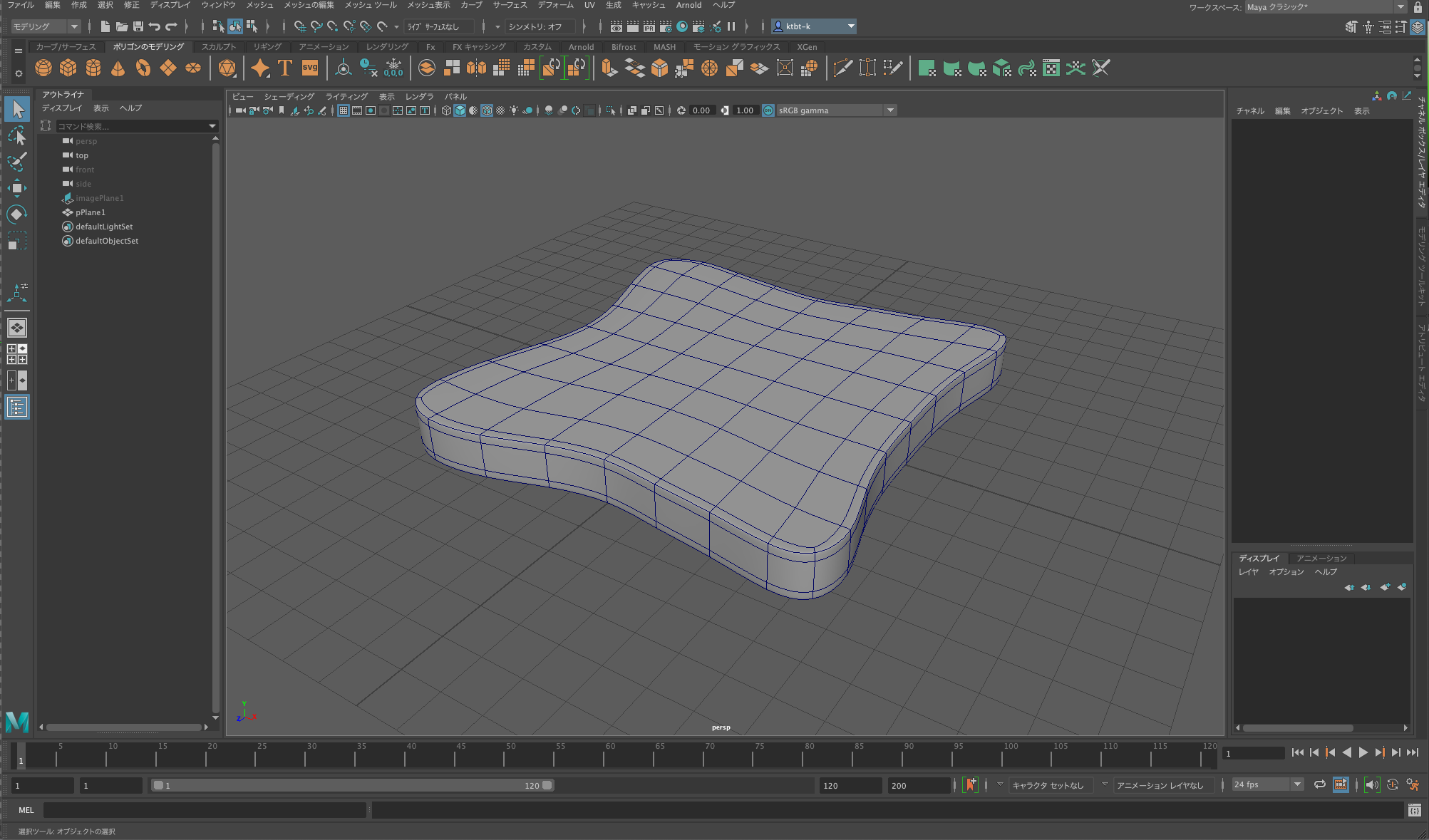
Task: Click the MEL command input field
Action: [205, 810]
